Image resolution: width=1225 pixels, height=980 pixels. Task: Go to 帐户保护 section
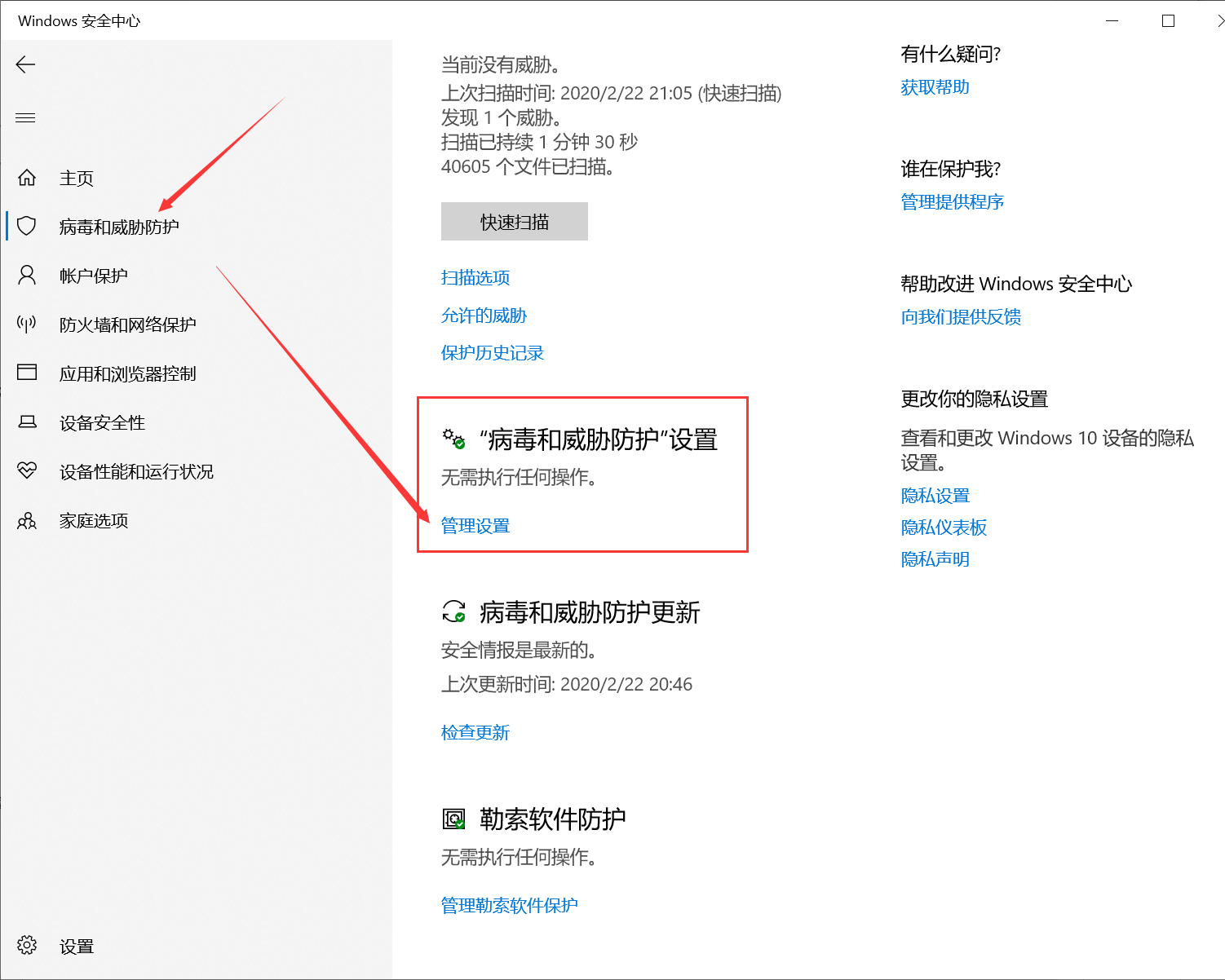[94, 276]
